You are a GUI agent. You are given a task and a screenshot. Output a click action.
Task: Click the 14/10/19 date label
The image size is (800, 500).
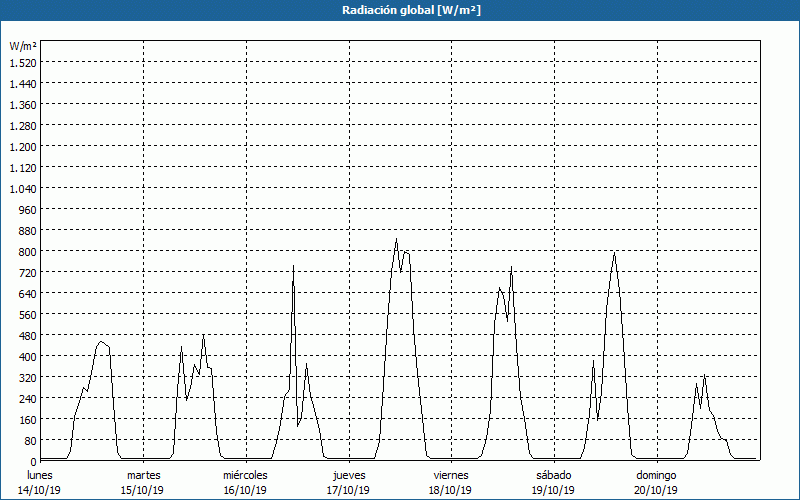click(40, 490)
